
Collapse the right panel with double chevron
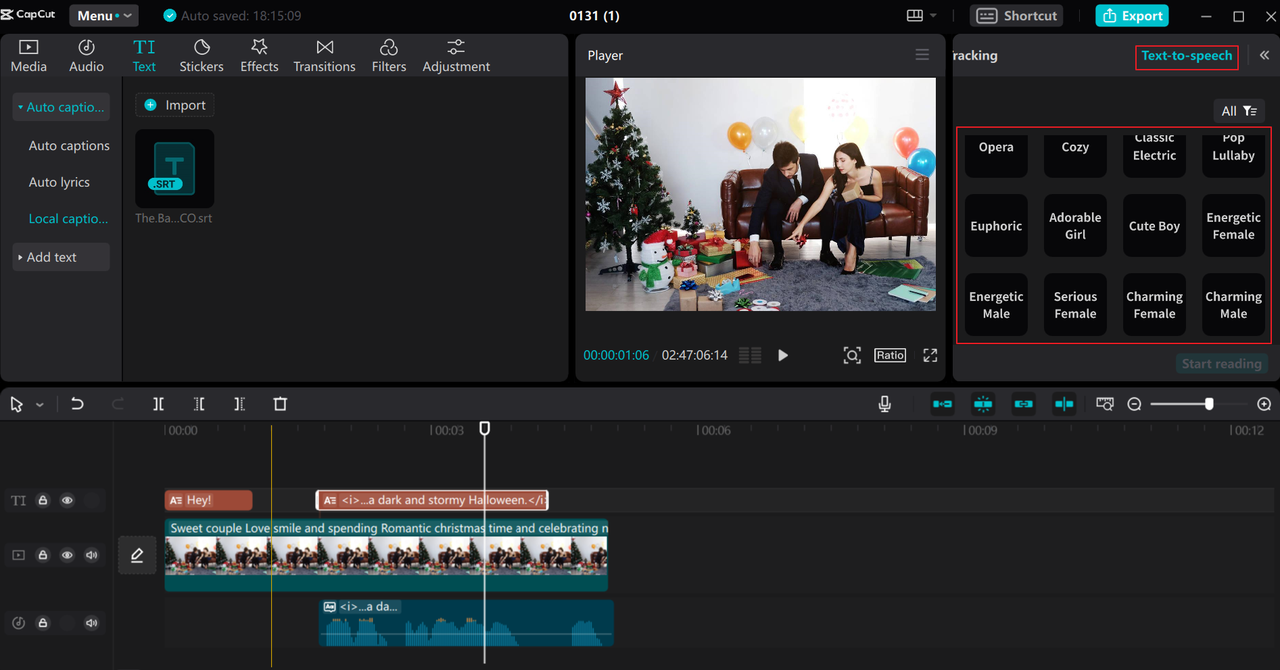pyautogui.click(x=1264, y=56)
